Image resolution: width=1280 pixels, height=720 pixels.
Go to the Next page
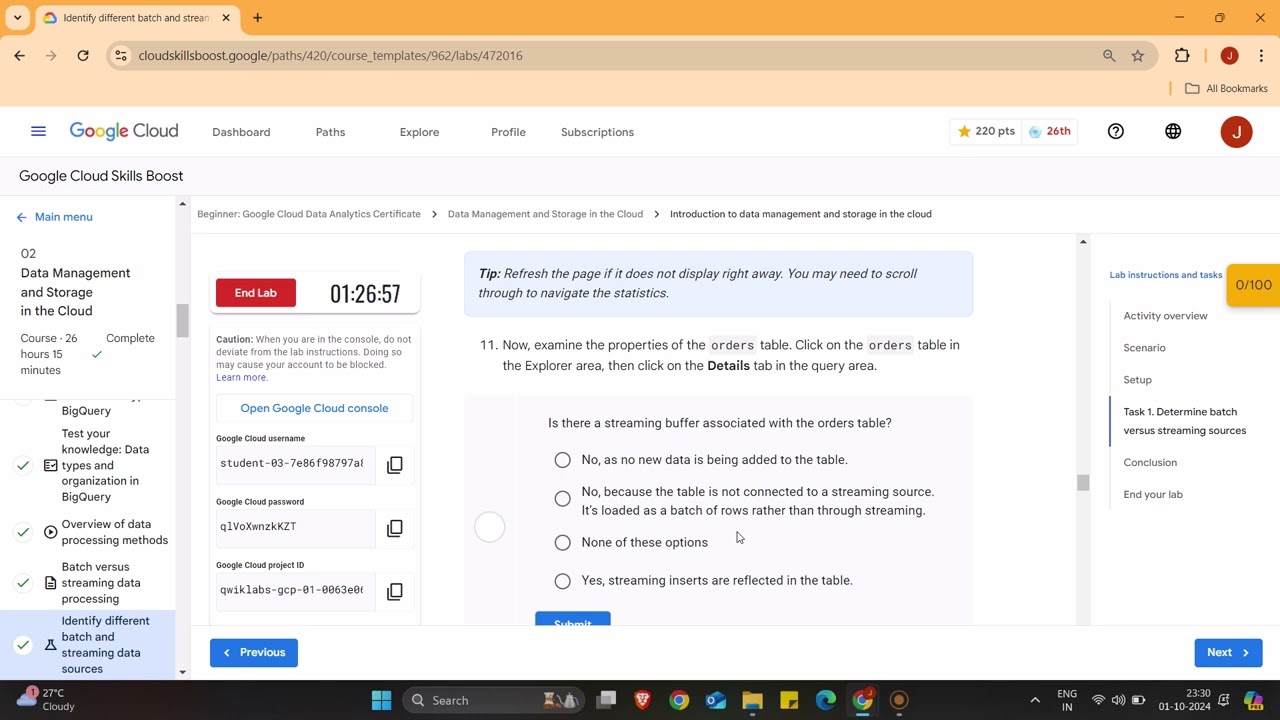[1228, 652]
